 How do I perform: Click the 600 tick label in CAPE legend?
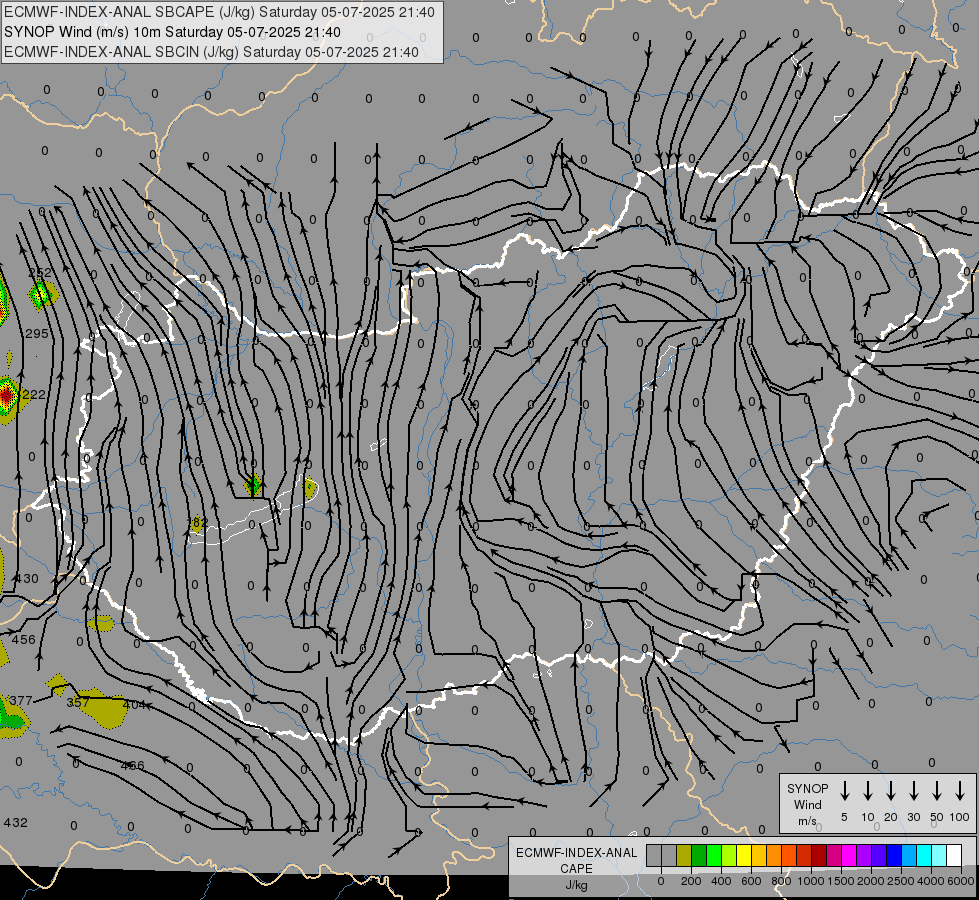(751, 881)
